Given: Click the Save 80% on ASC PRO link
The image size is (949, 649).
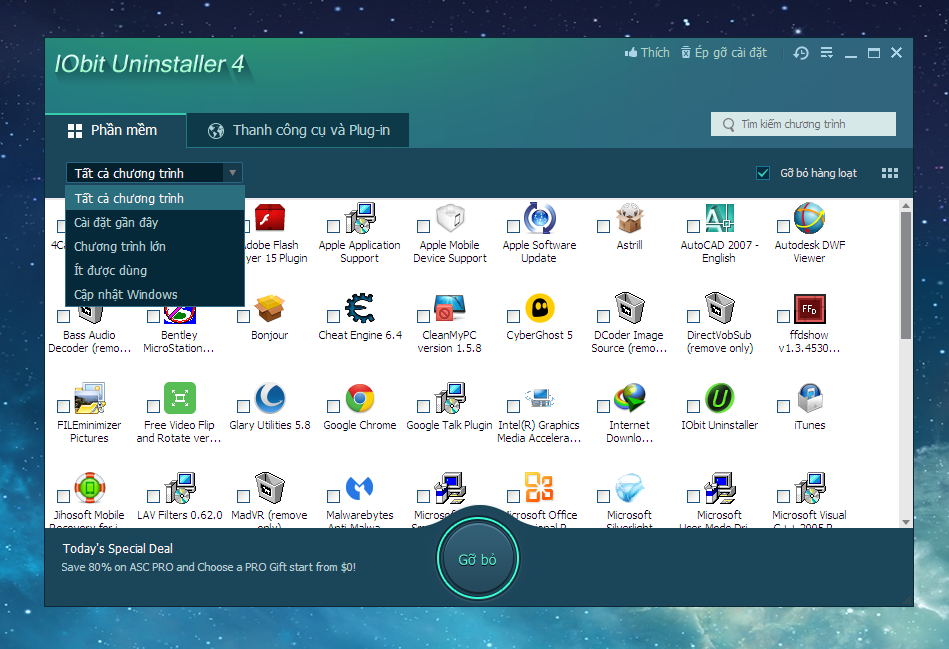Looking at the screenshot, I should coord(208,567).
